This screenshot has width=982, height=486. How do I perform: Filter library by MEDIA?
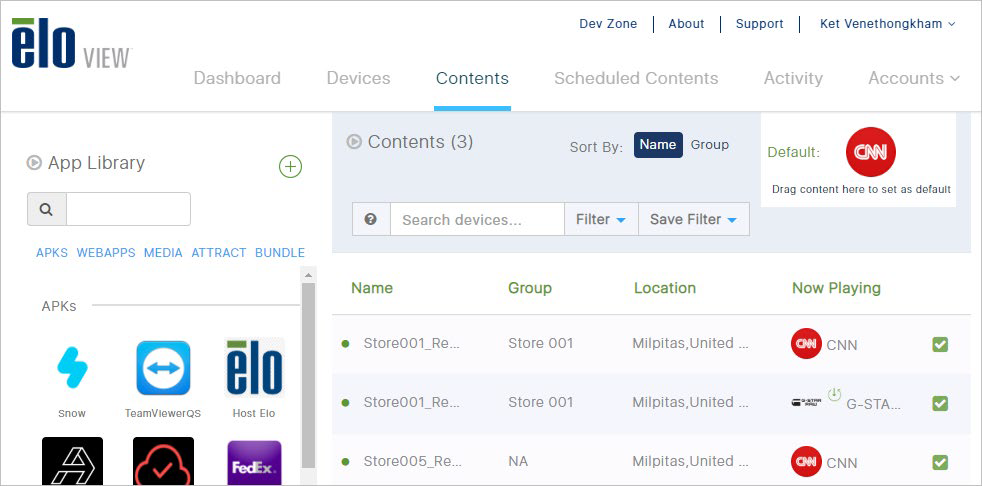[163, 252]
